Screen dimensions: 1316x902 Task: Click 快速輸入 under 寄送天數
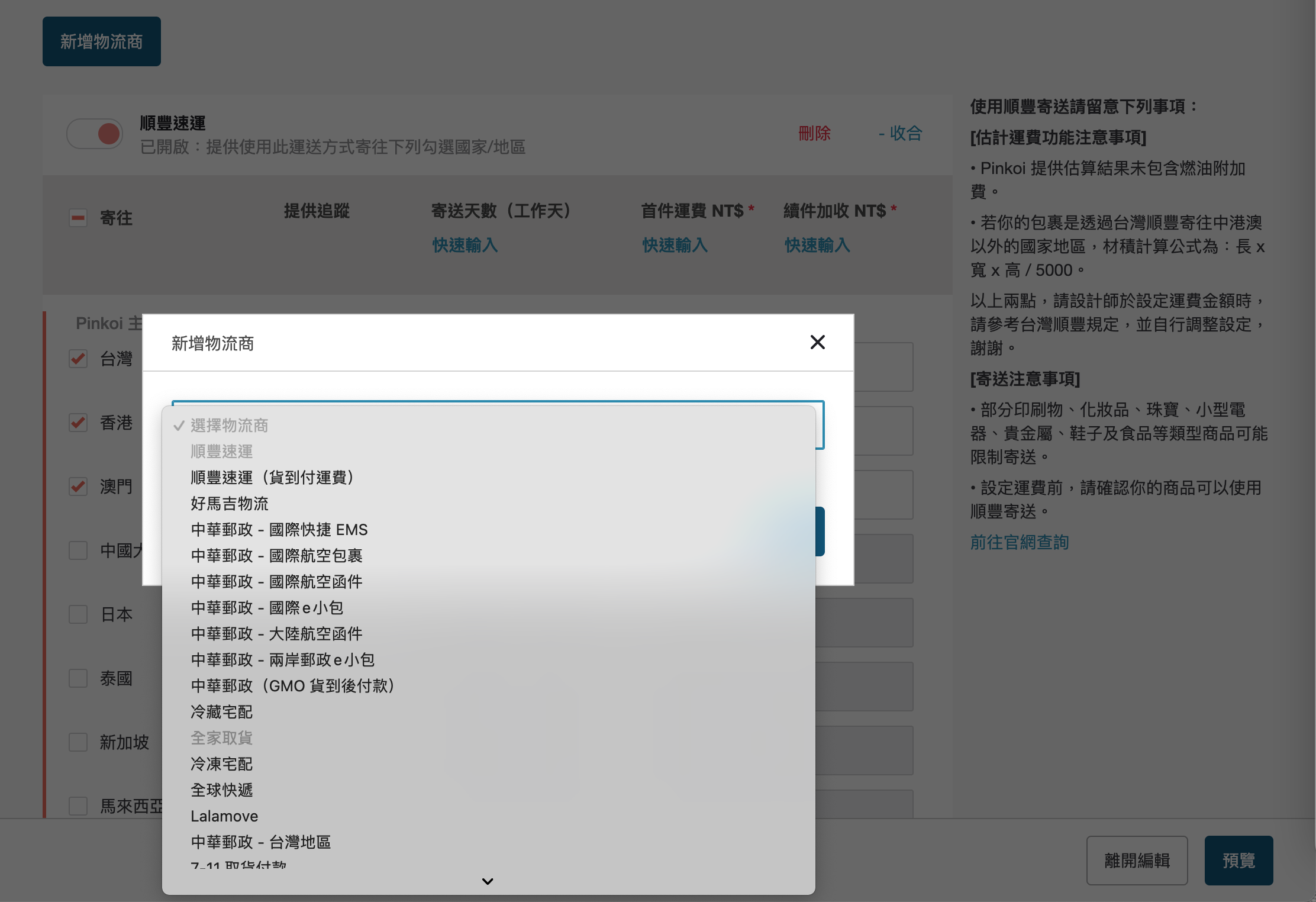click(x=465, y=245)
